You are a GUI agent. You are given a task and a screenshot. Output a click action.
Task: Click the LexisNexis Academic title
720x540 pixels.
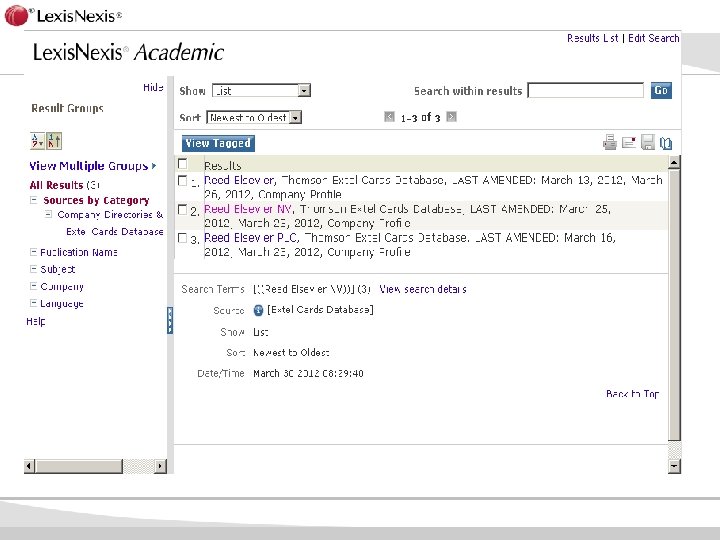coord(129,52)
